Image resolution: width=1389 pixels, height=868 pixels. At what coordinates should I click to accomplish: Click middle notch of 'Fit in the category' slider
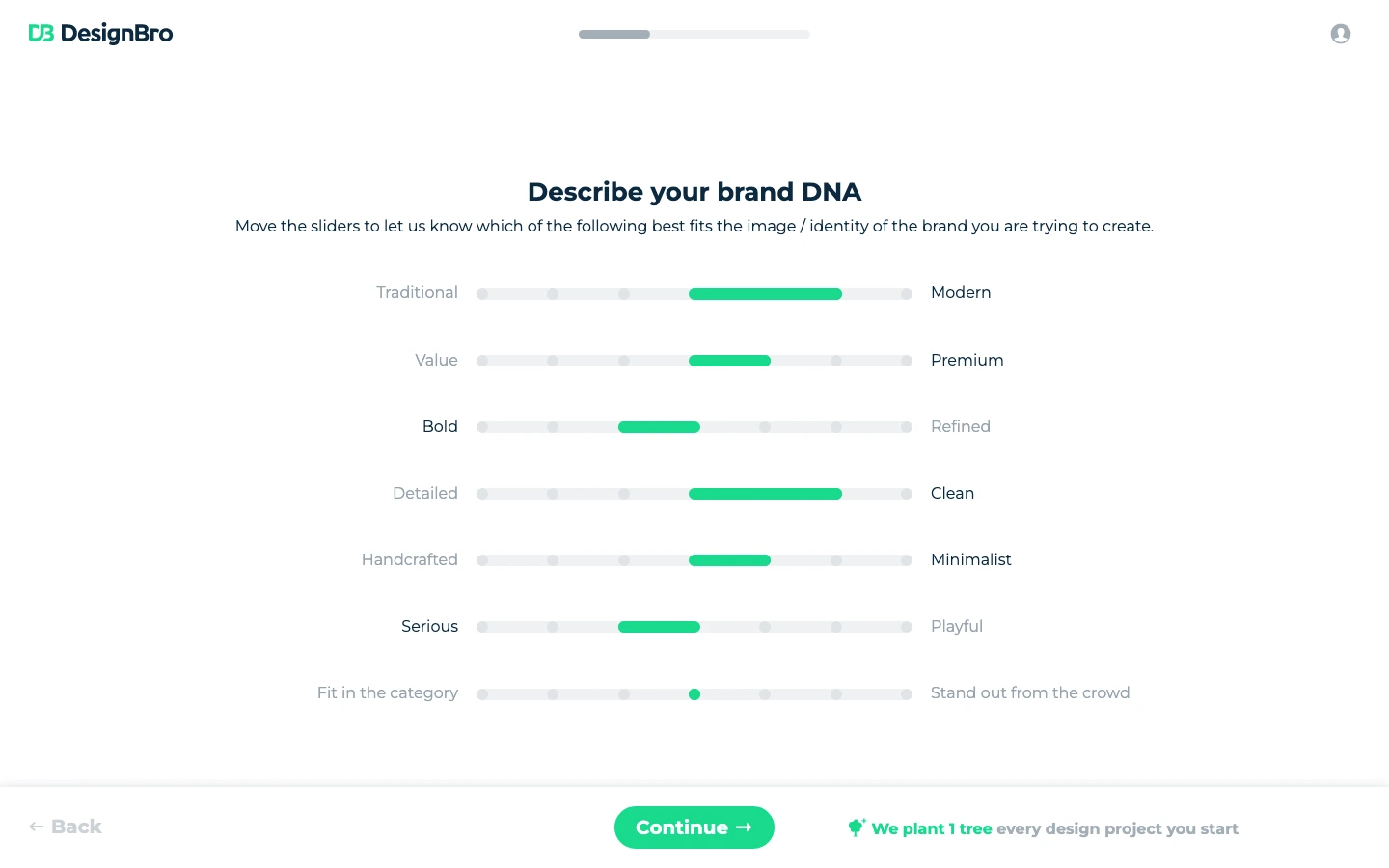(694, 694)
